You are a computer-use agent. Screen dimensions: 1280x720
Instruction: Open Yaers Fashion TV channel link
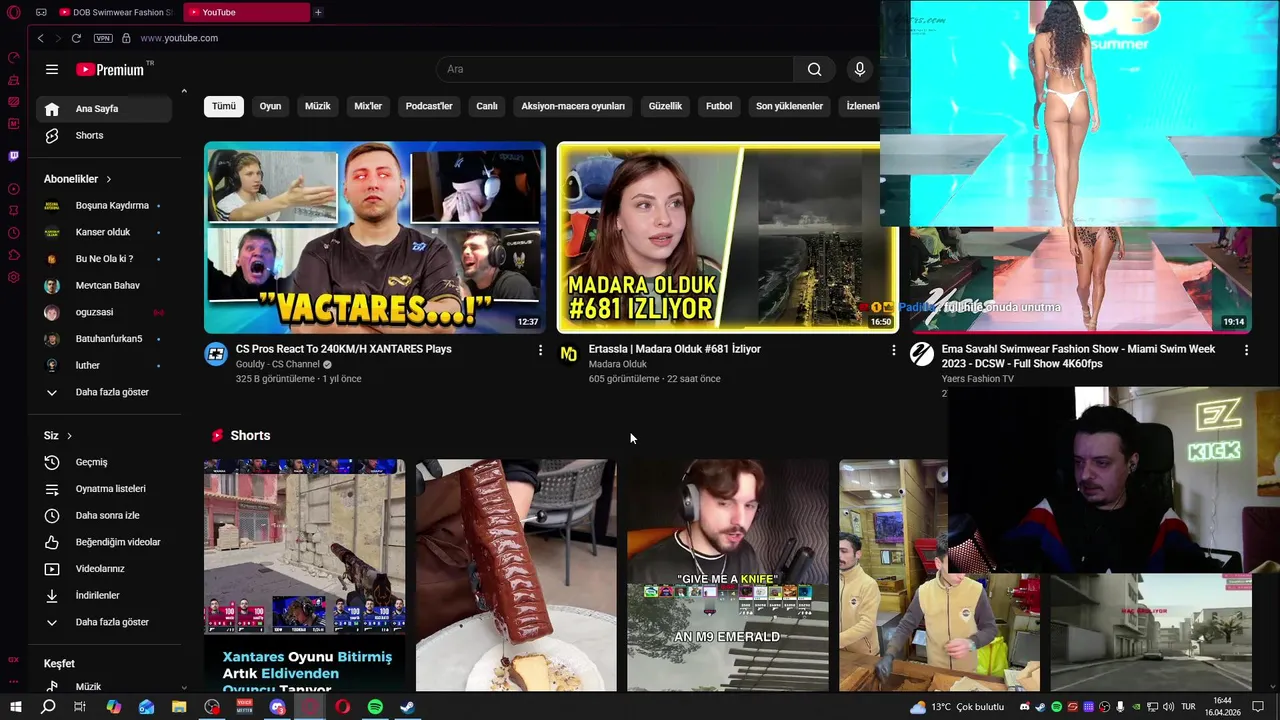pyautogui.click(x=977, y=379)
